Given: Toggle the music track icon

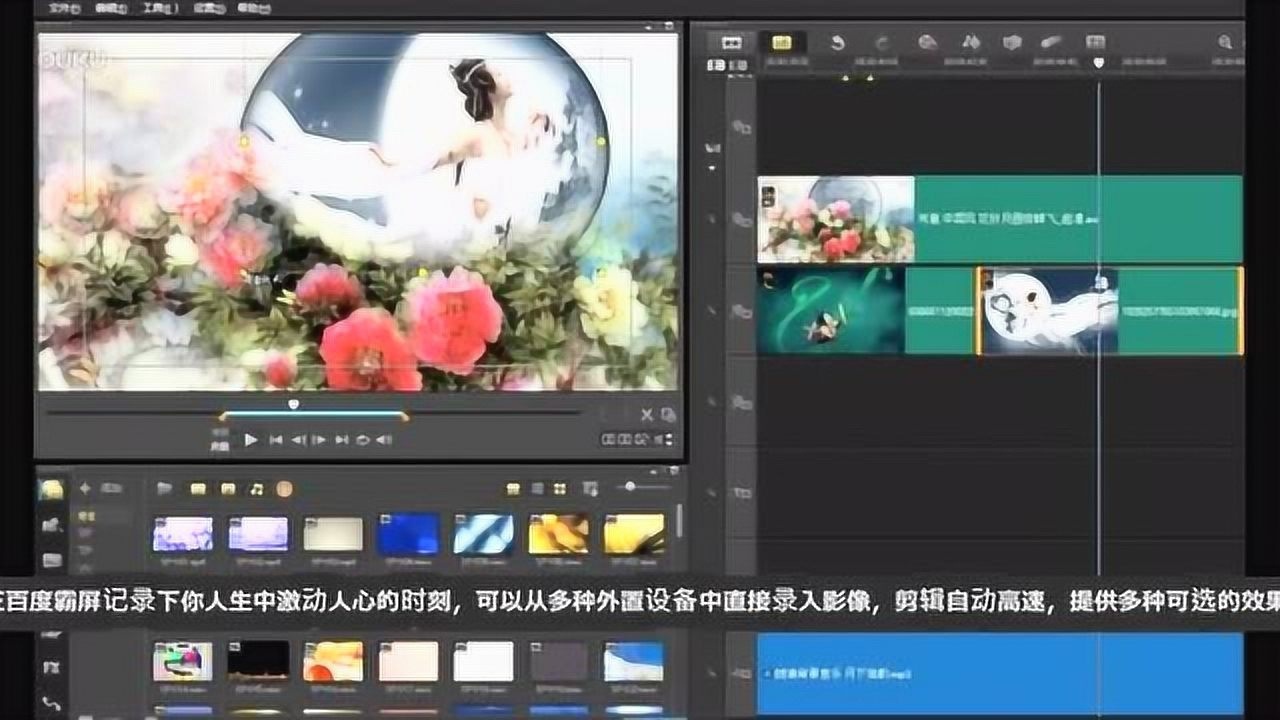Looking at the screenshot, I should [x=741, y=674].
